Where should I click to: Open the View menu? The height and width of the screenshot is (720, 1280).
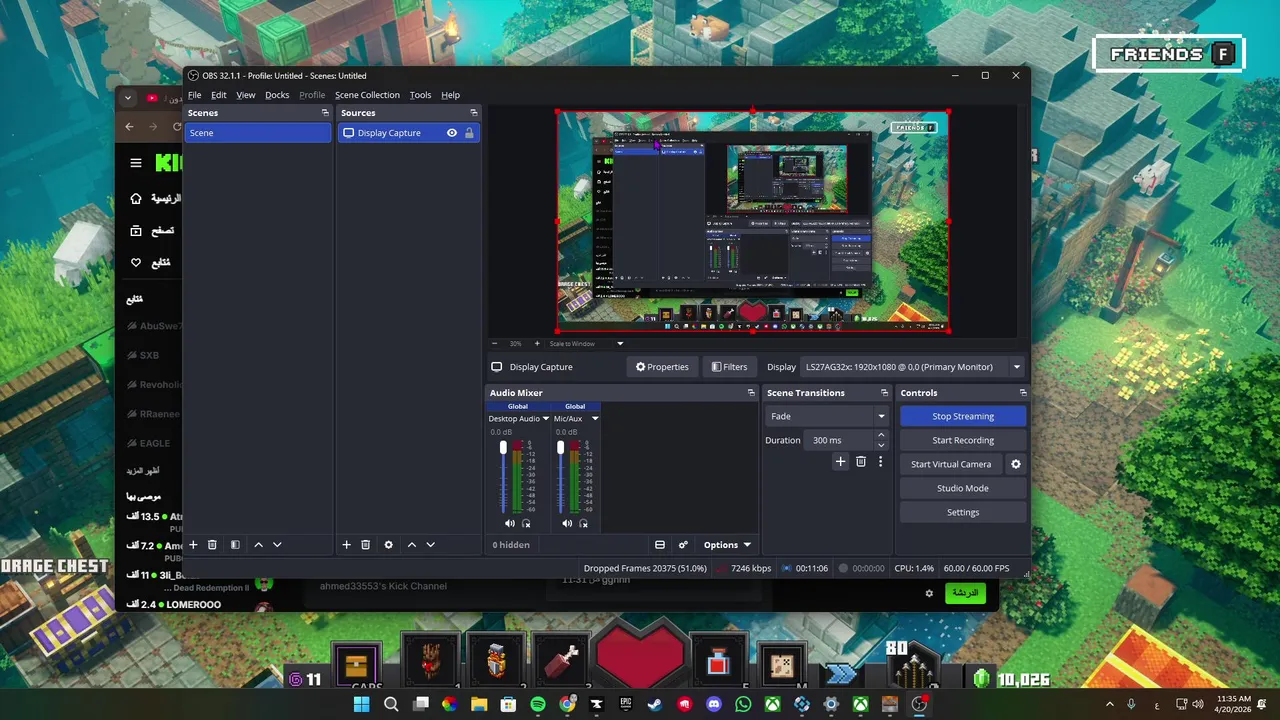tap(246, 95)
